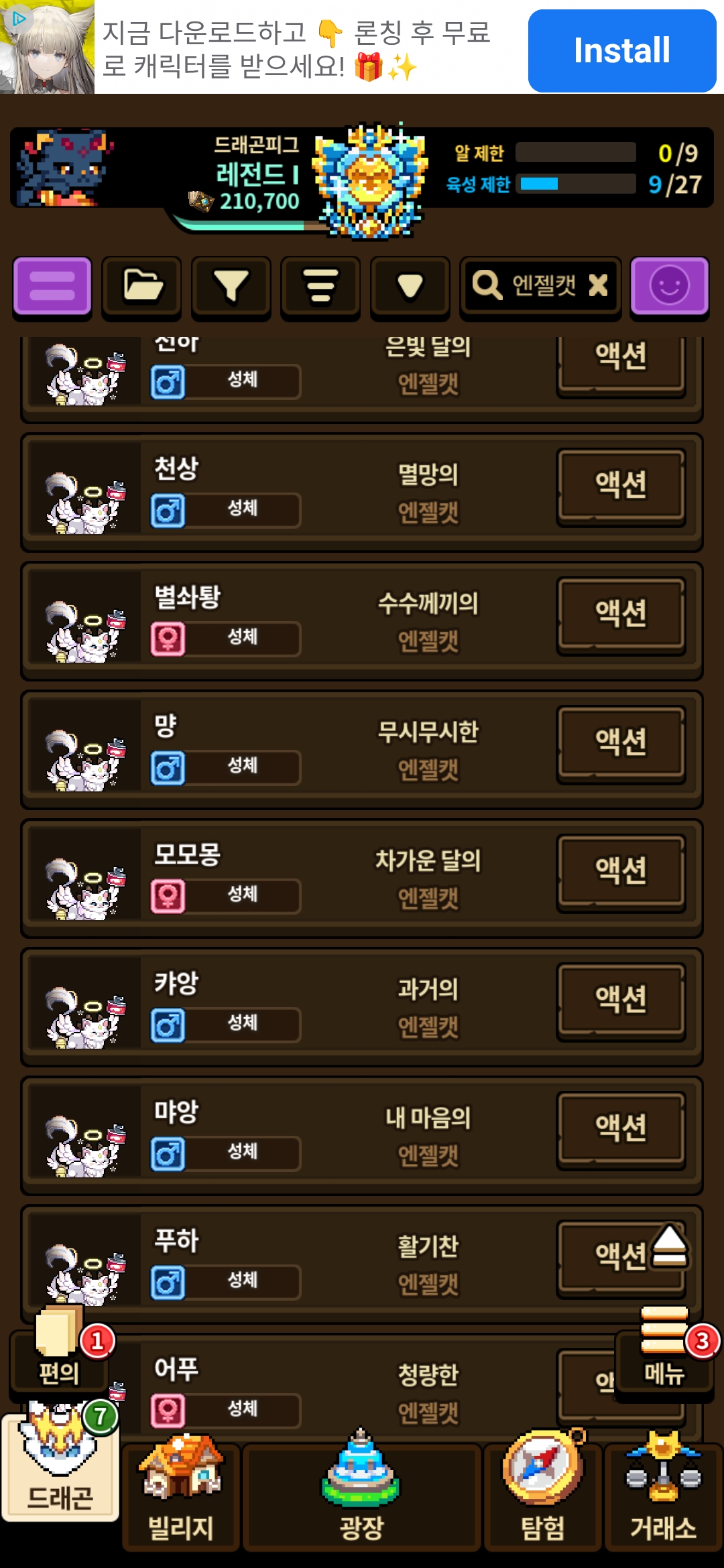The height and width of the screenshot is (1568, 724).
Task: Tap the scroll-to-top eject arrow icon
Action: [x=669, y=1246]
